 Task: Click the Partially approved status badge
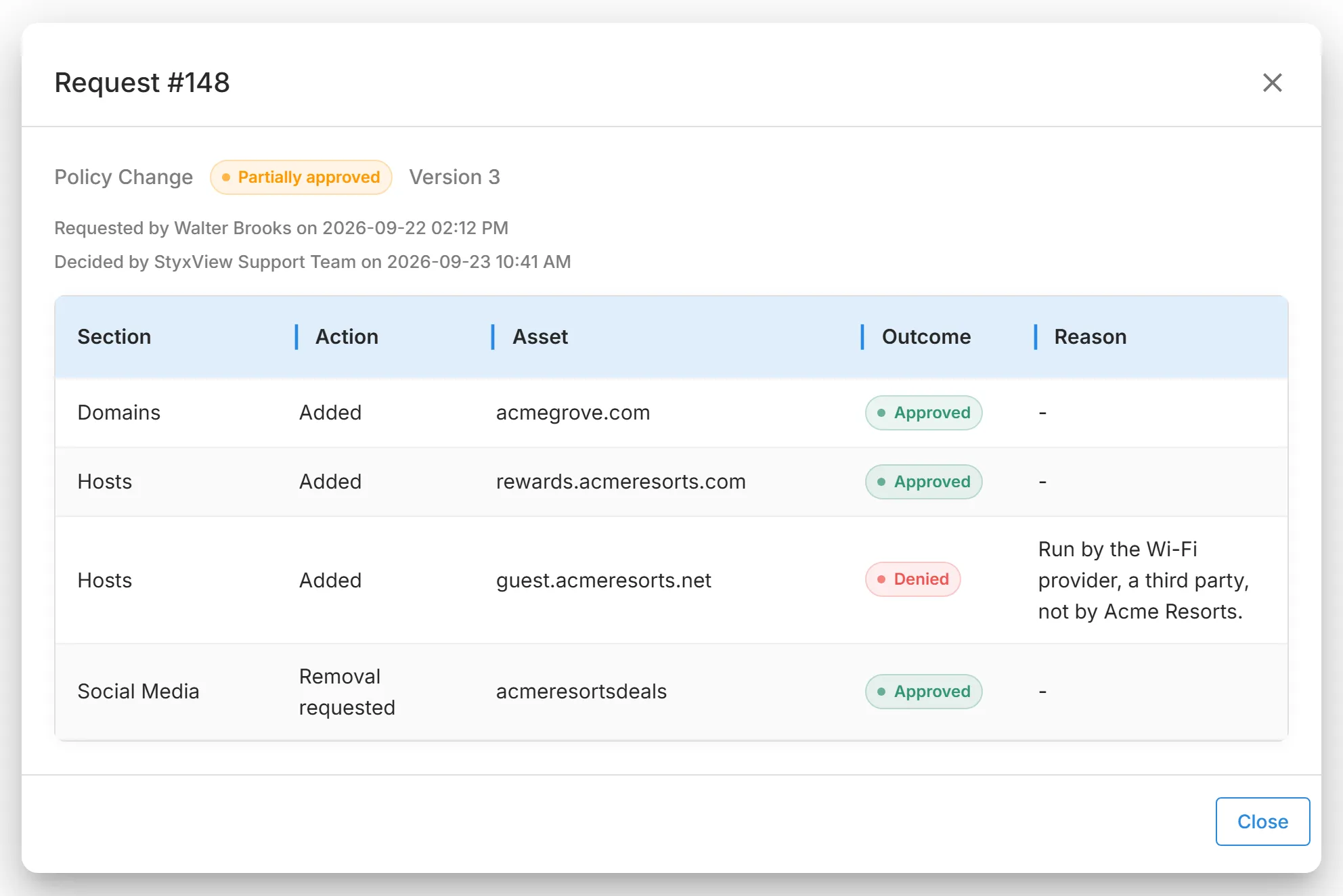pos(301,177)
